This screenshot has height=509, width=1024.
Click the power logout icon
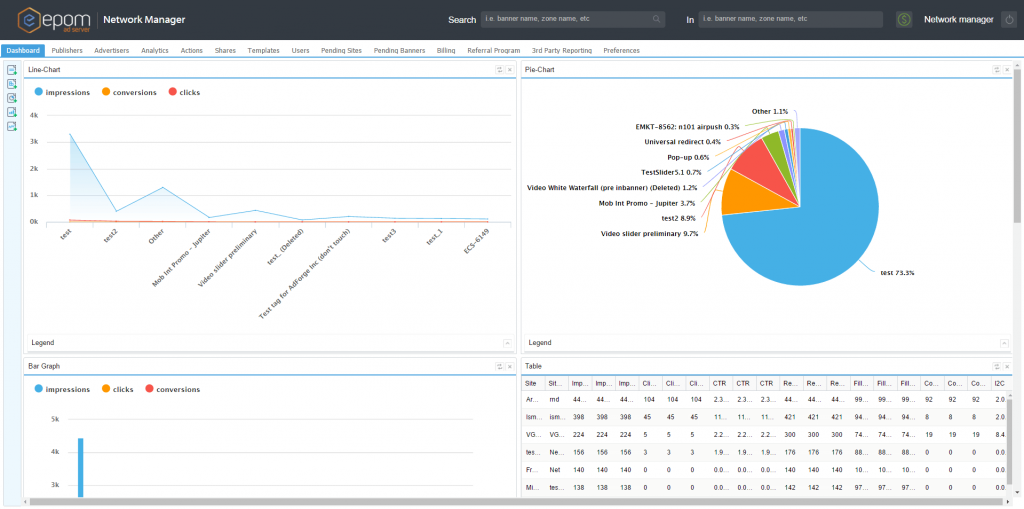pos(1009,20)
